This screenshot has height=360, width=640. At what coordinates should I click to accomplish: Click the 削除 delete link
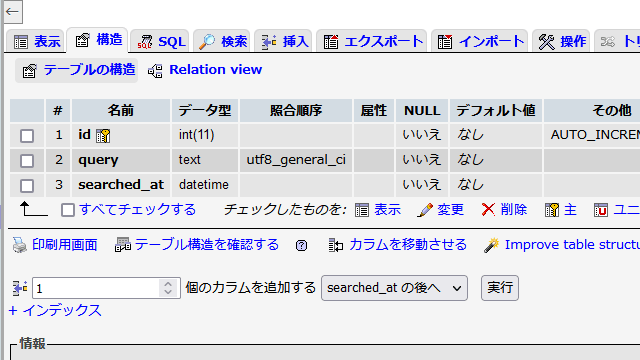point(513,210)
